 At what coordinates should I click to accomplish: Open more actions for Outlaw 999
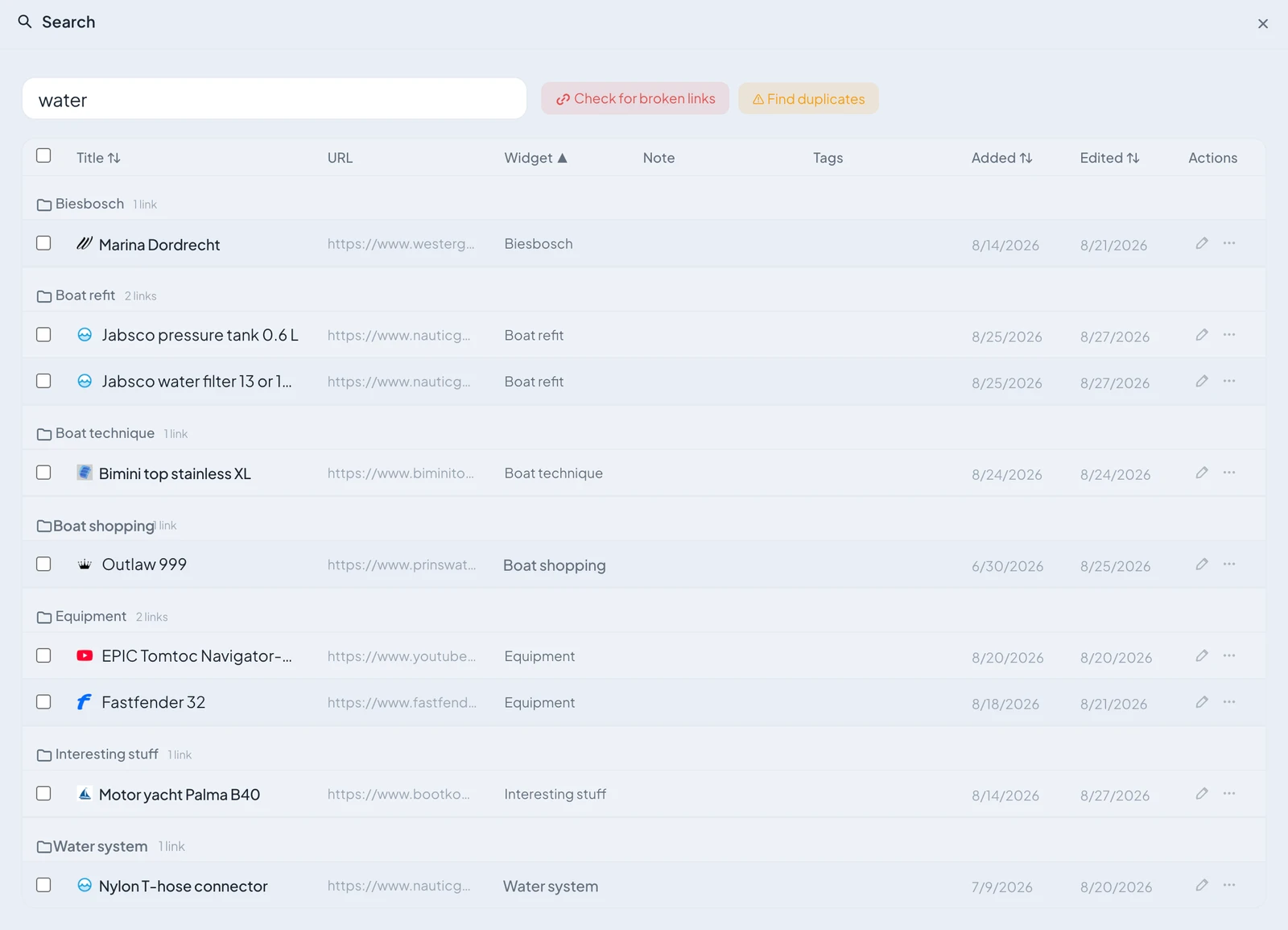point(1229,564)
